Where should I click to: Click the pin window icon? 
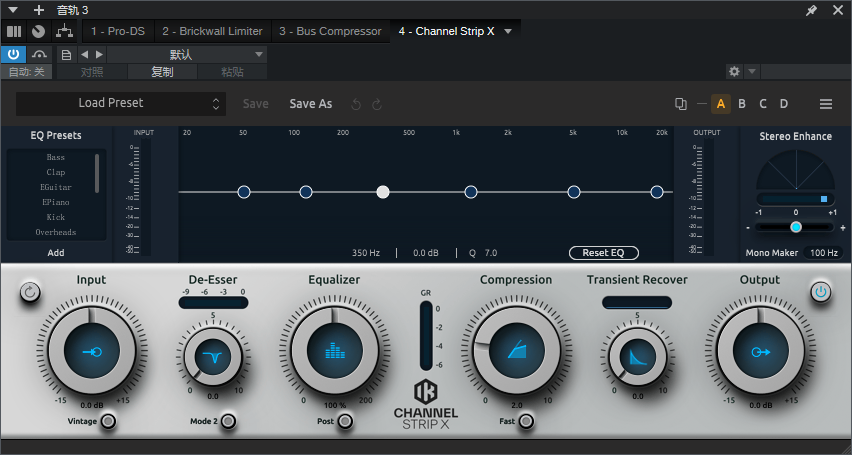click(811, 10)
